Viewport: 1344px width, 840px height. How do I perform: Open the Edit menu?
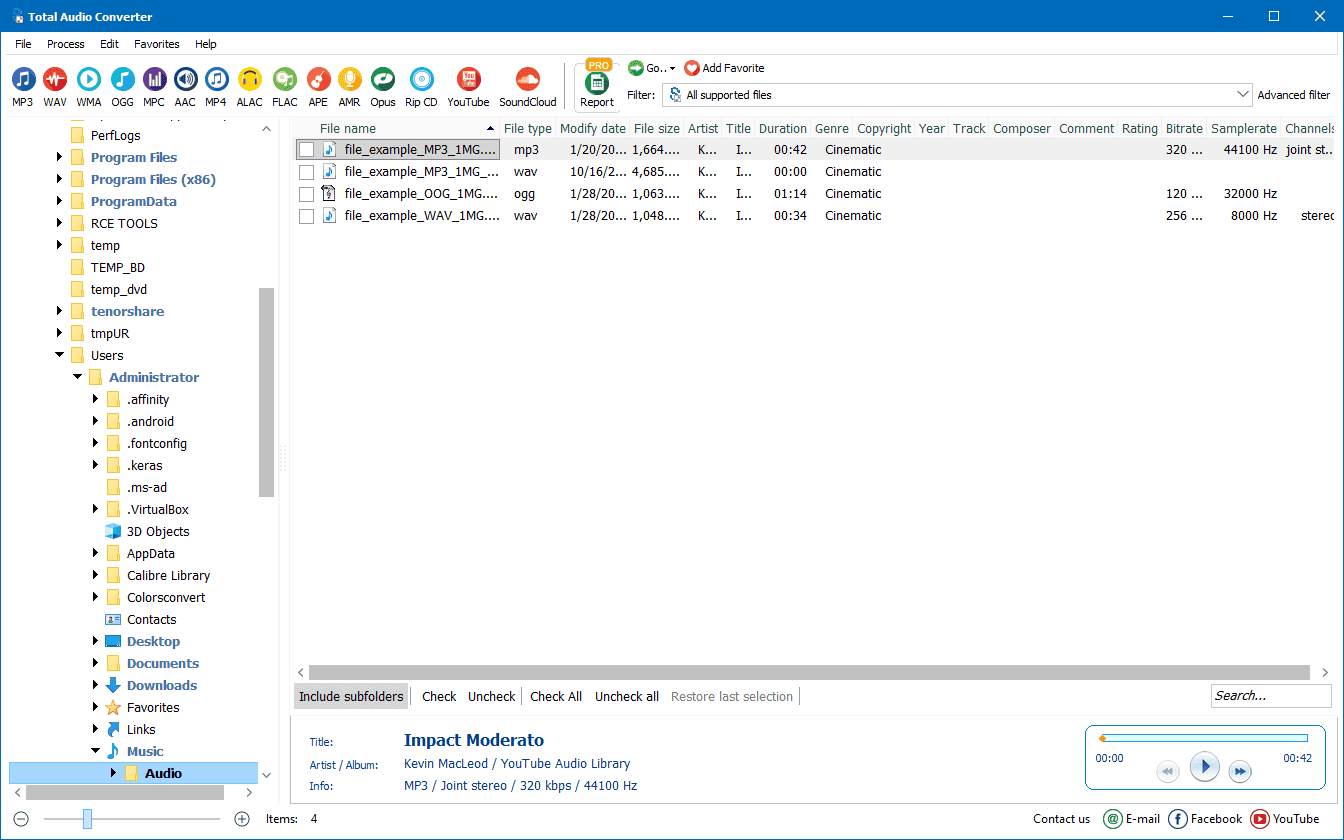(109, 44)
